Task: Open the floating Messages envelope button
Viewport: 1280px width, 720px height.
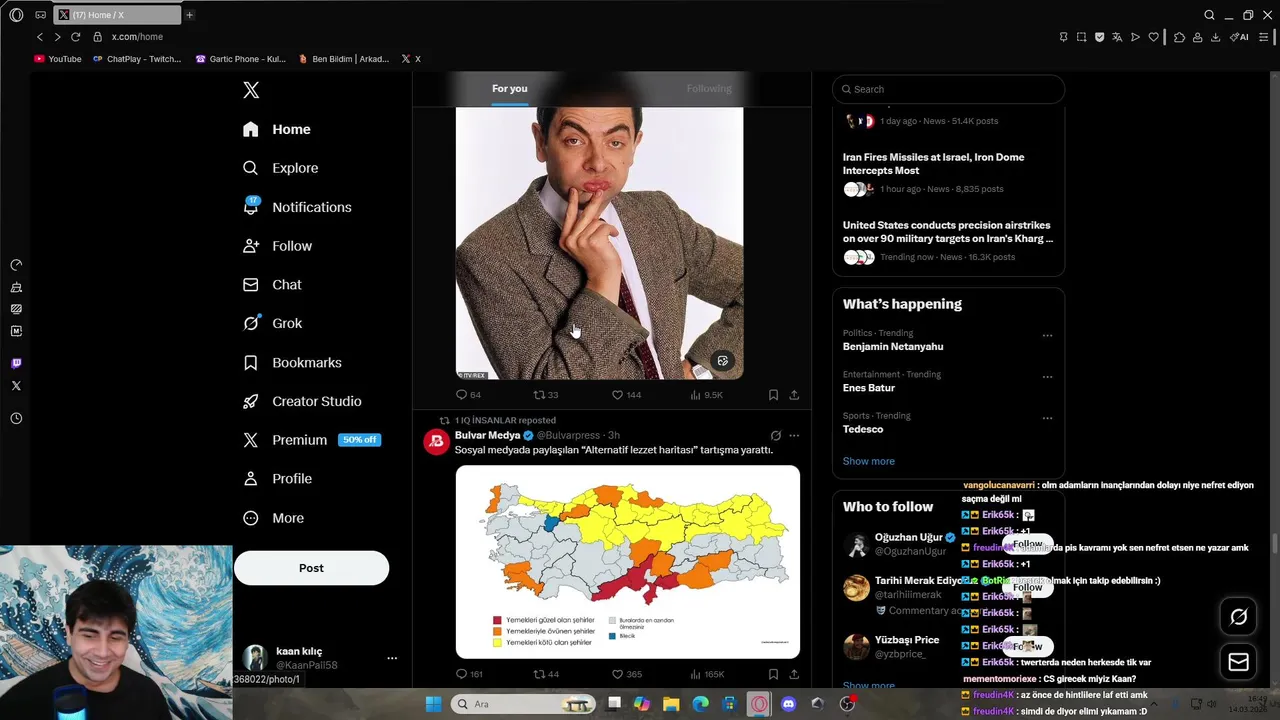Action: pos(1238,662)
